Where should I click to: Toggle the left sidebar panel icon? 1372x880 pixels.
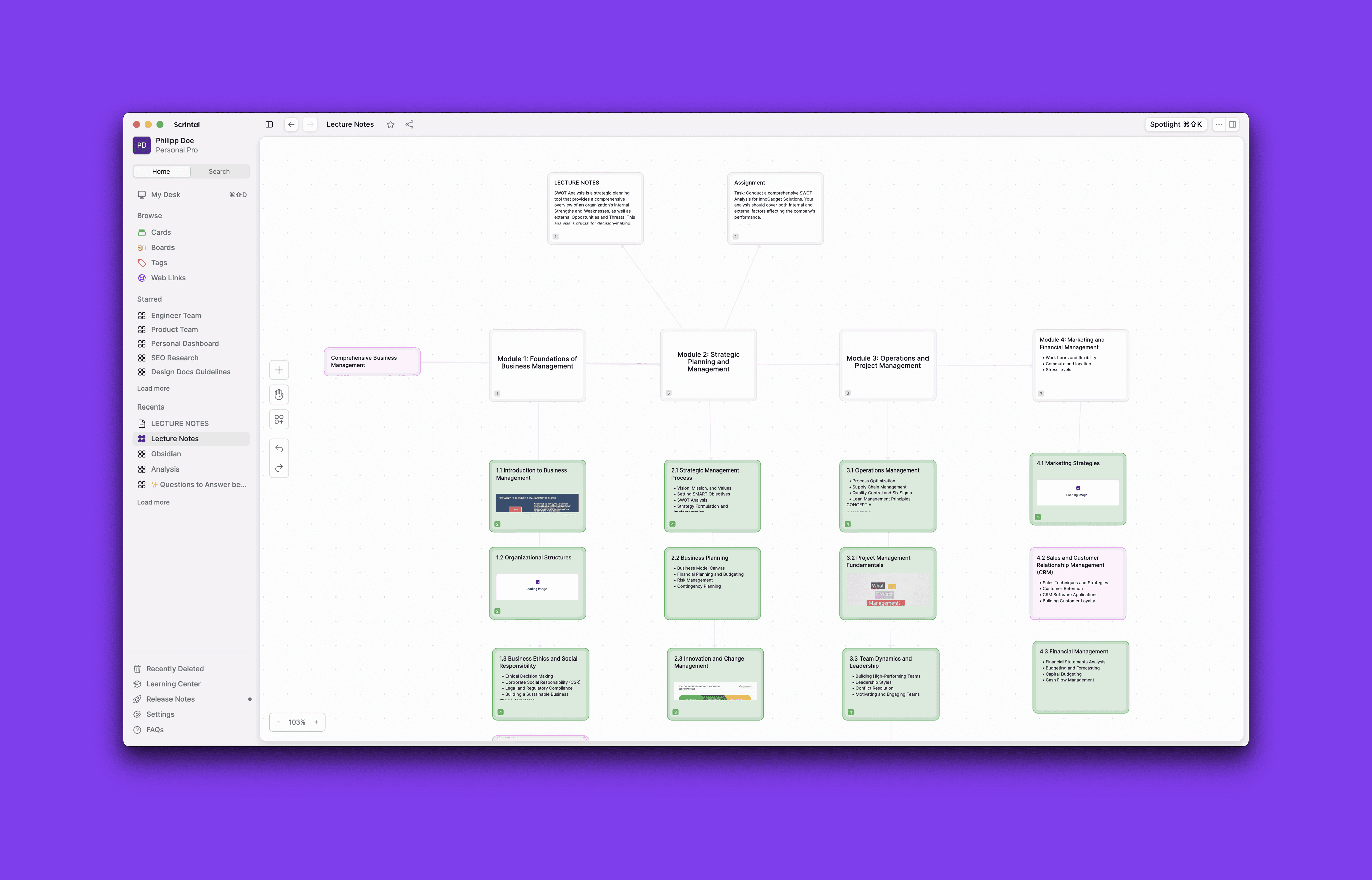pos(269,125)
